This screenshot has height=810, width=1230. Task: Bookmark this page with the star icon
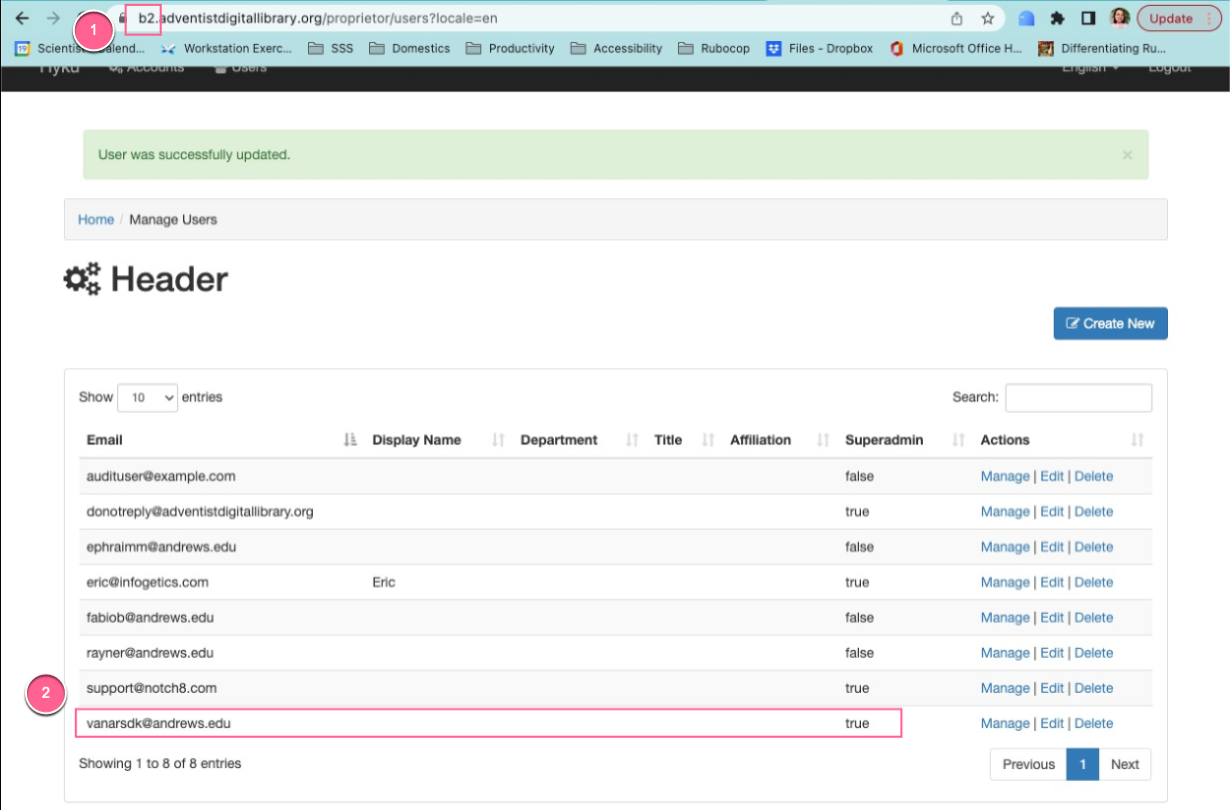point(988,18)
